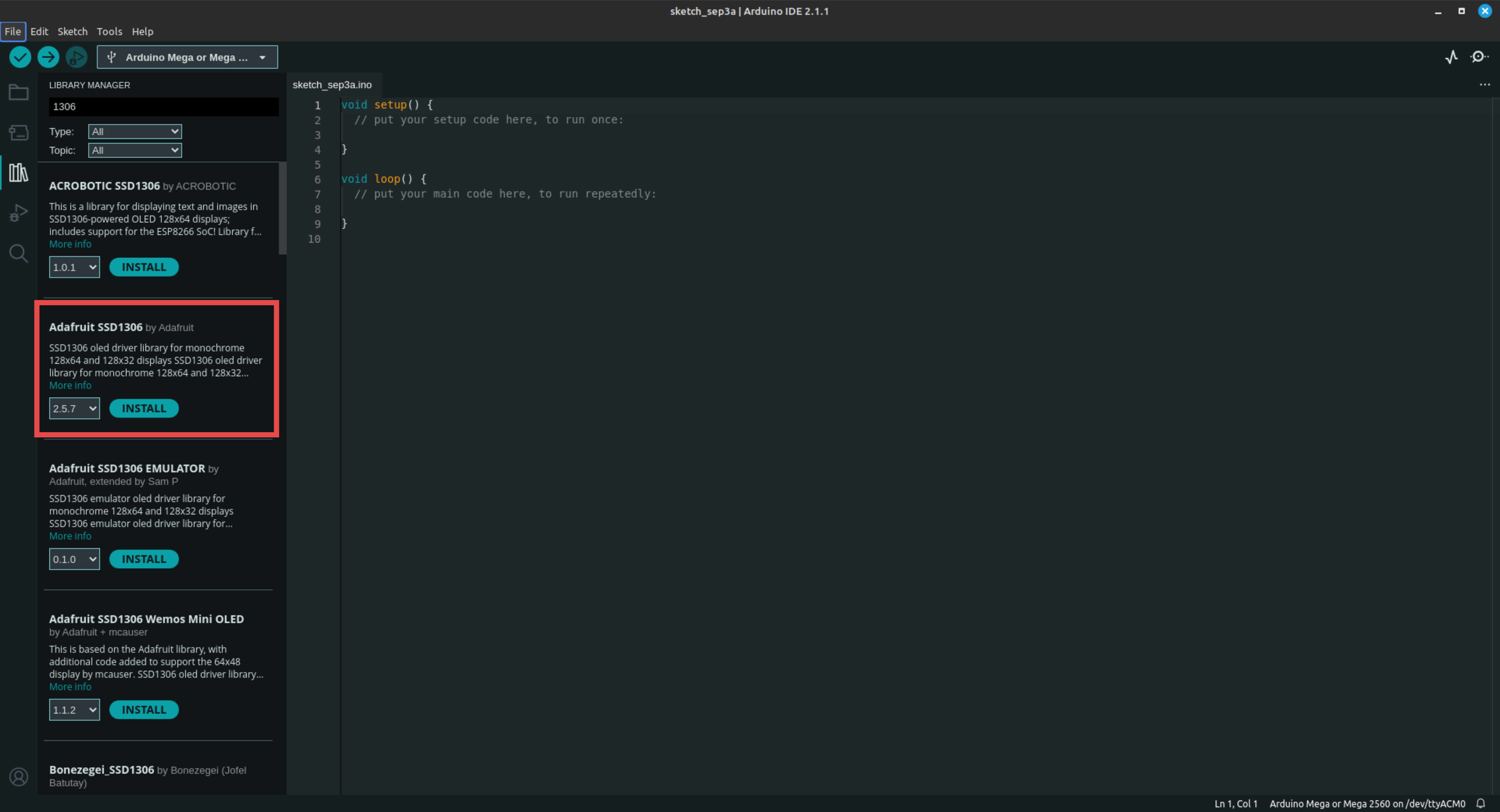Open the Serial Monitor icon

click(1479, 57)
